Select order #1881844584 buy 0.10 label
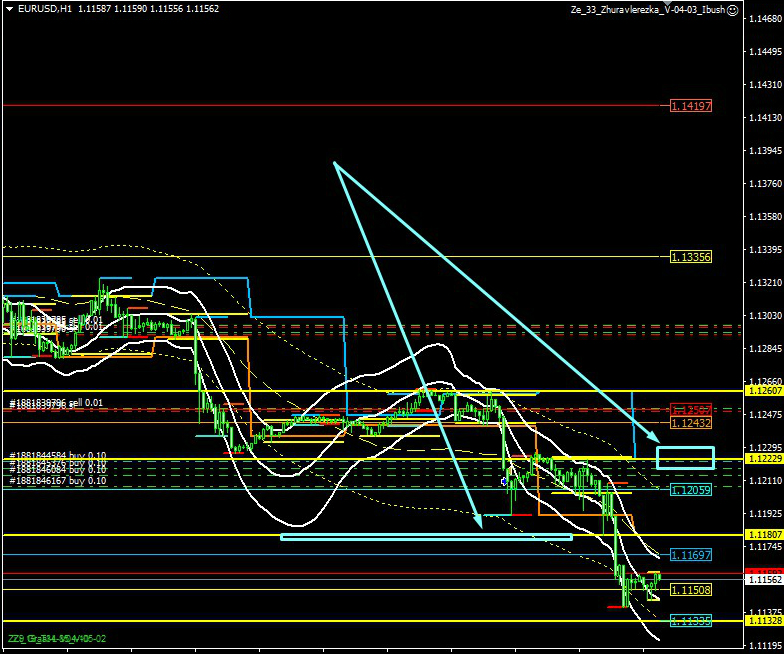Image resolution: width=784 pixels, height=654 pixels. (58, 454)
